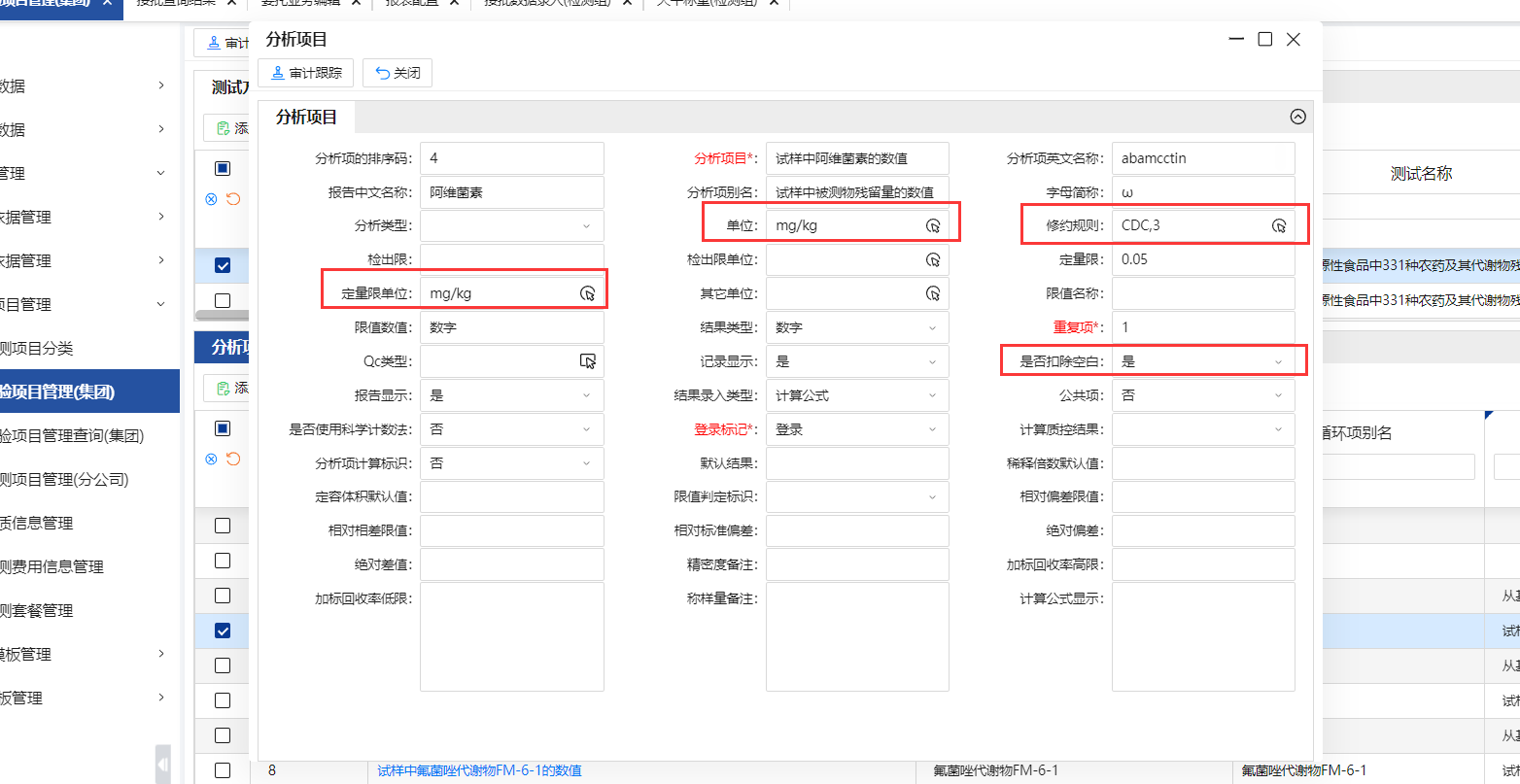Viewport: 1520px width, 784px height.
Task: Click the lookup icon in 单位 field
Action: pos(933,226)
